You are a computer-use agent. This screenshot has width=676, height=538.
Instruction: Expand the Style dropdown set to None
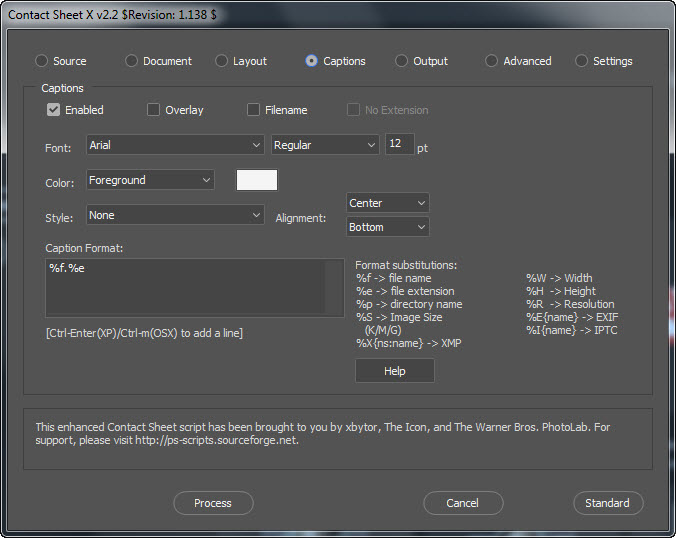click(x=175, y=215)
